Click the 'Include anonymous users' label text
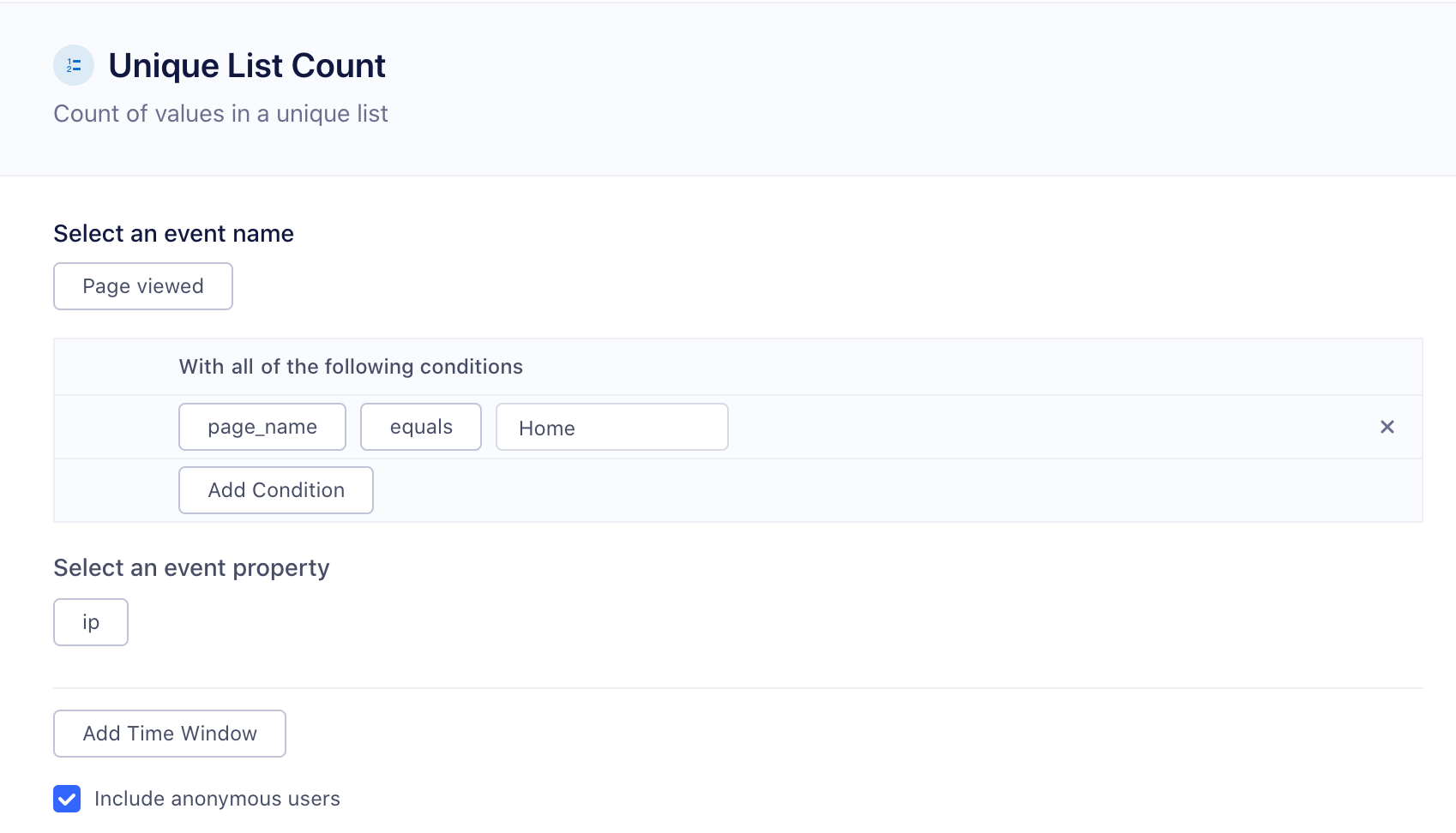The image size is (1456, 833). 217,799
